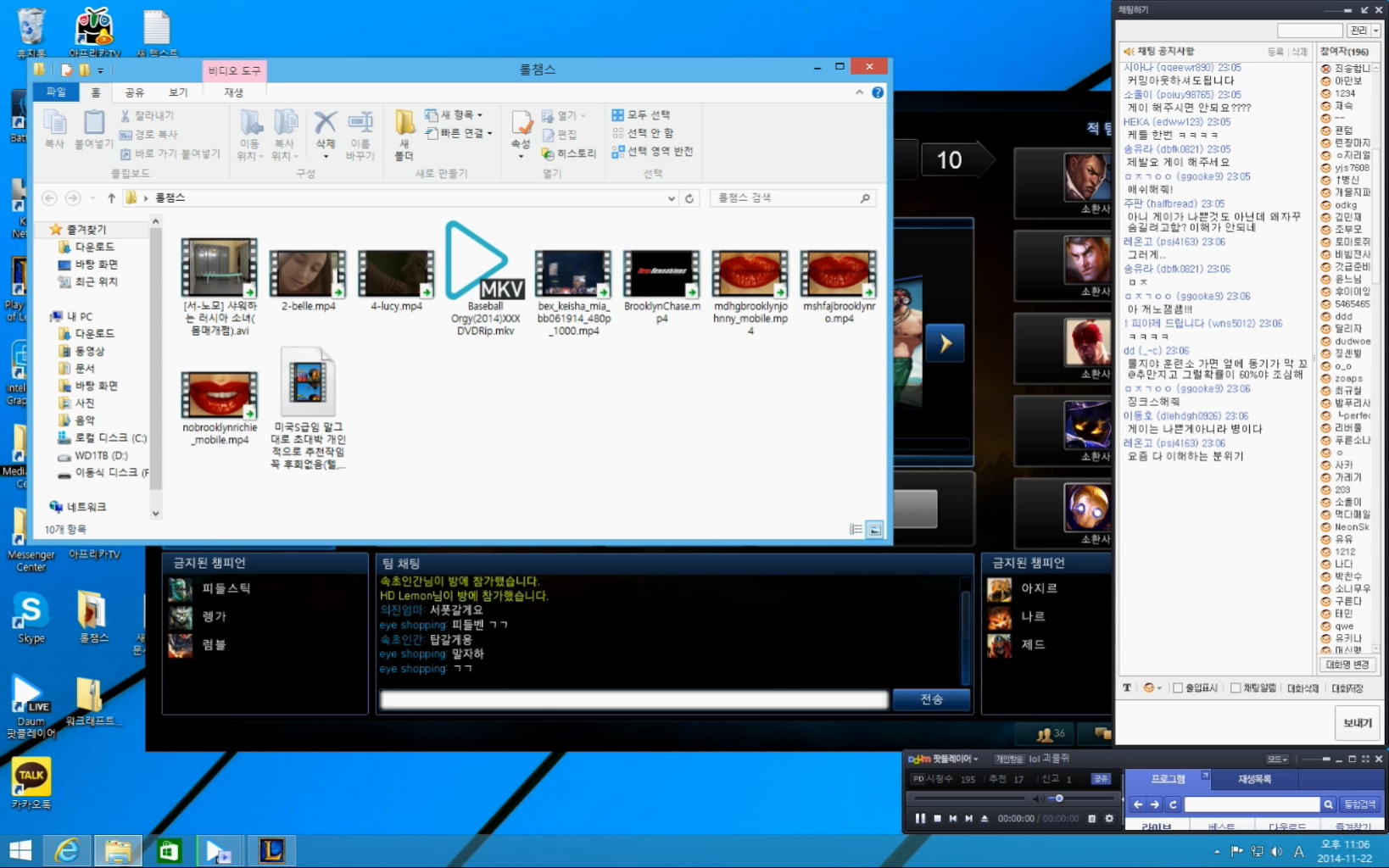This screenshot has width=1389, height=868.
Task: Switch to the 재생목록 tab in PotPlayer
Action: pos(1254,779)
